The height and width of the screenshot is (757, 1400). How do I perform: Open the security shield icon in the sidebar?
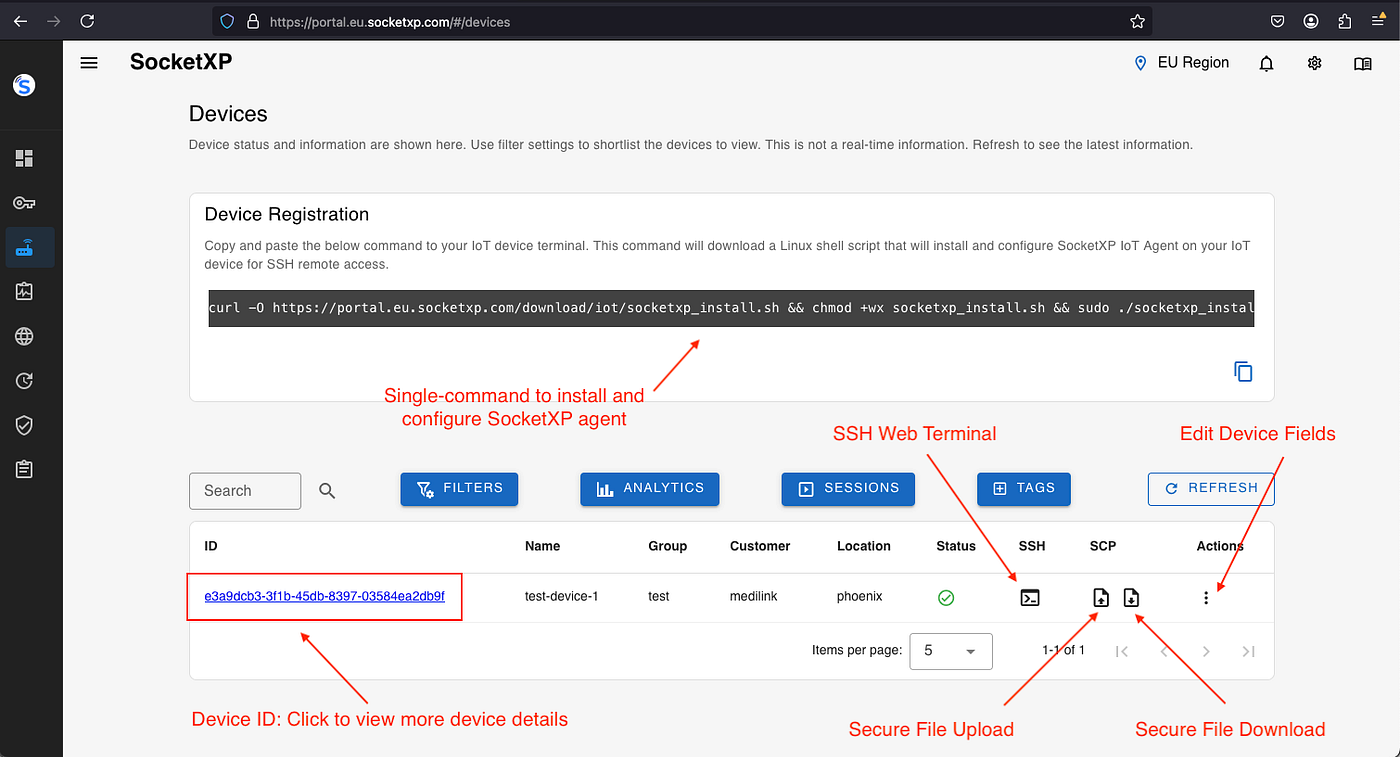pyautogui.click(x=24, y=425)
